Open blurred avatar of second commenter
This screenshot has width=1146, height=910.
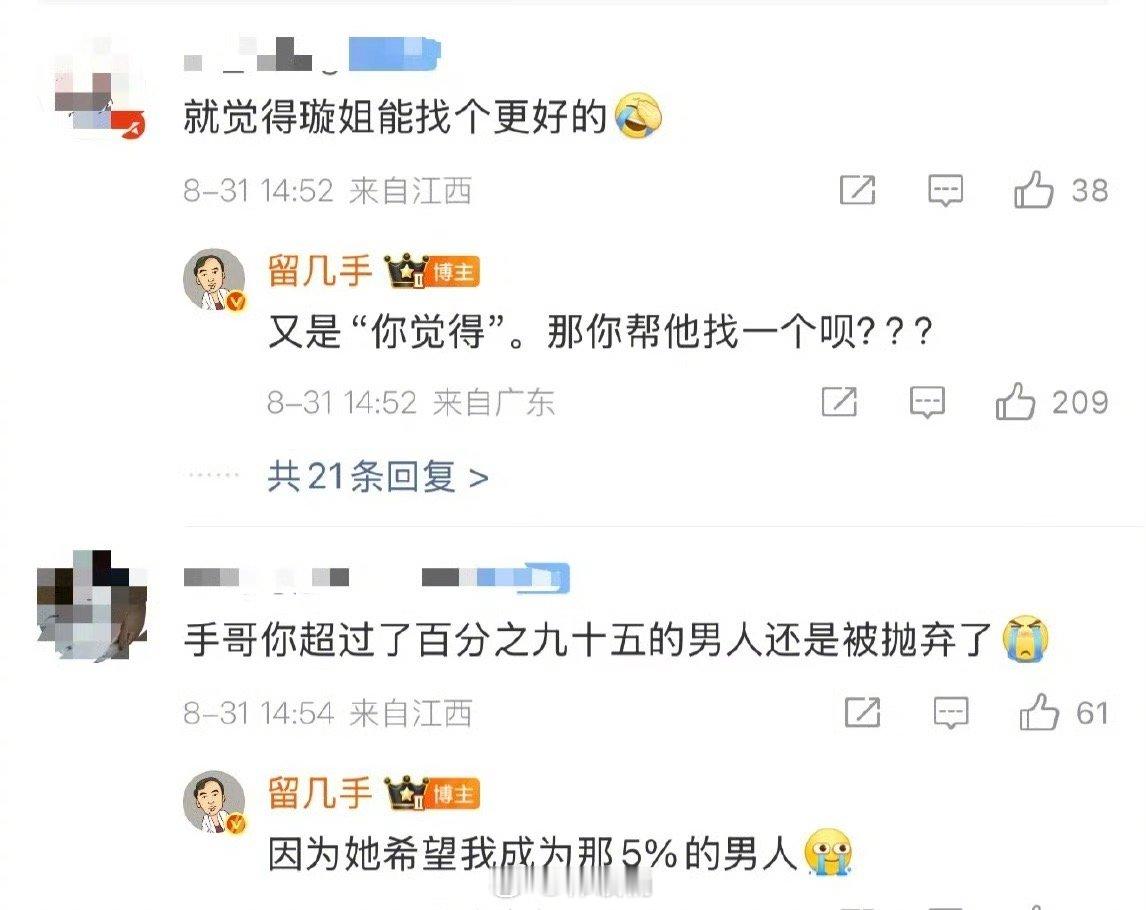pyautogui.click(x=92, y=607)
